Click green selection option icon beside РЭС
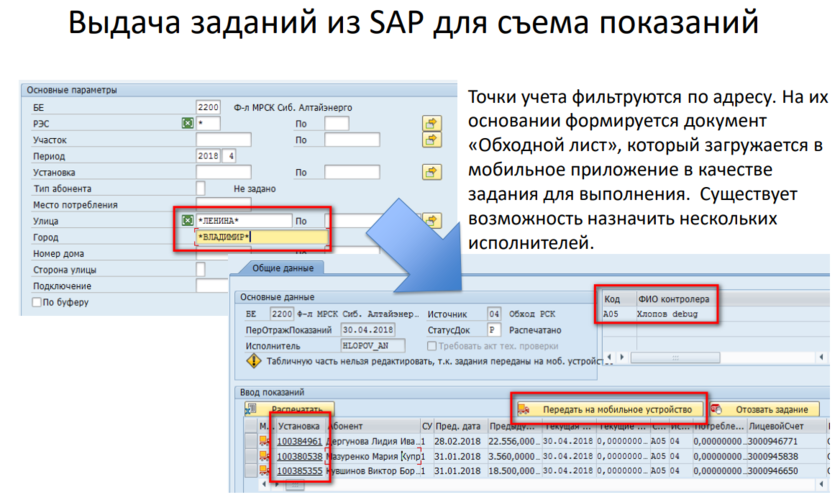The height and width of the screenshot is (500, 840). pos(187,123)
